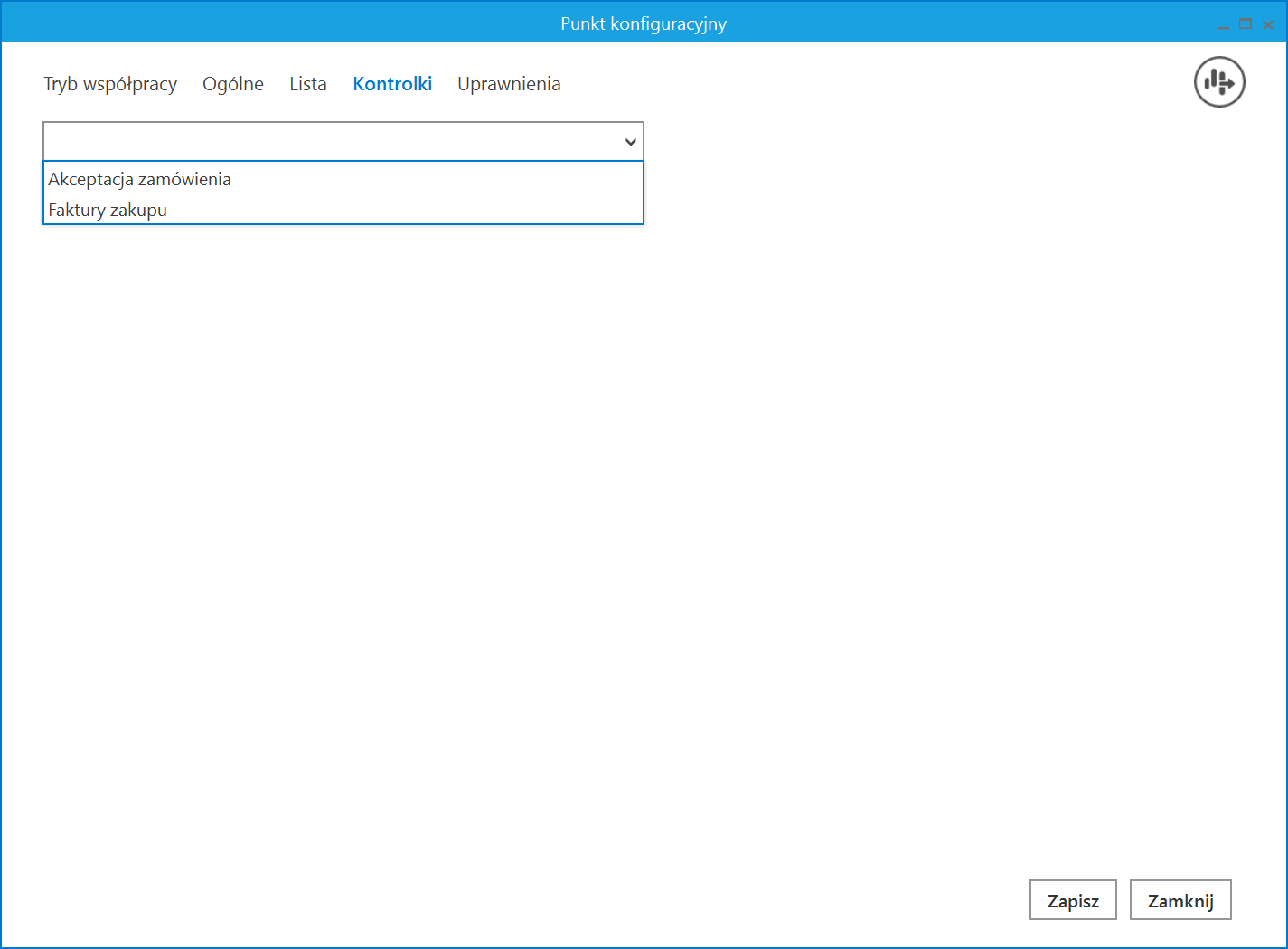Minimize the Punkt konfiguracyjny window
This screenshot has width=1288, height=949.
click(x=1223, y=25)
